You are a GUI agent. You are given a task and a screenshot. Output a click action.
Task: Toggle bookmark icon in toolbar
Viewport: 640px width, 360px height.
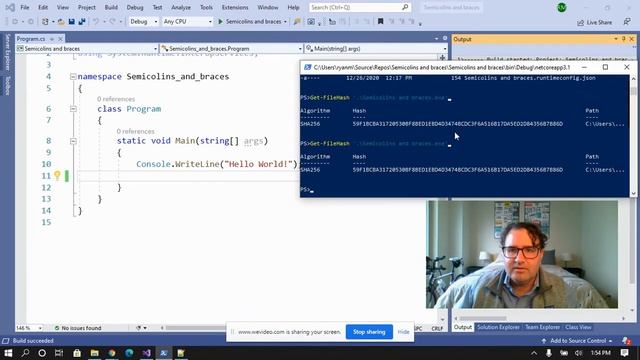(x=380, y=22)
